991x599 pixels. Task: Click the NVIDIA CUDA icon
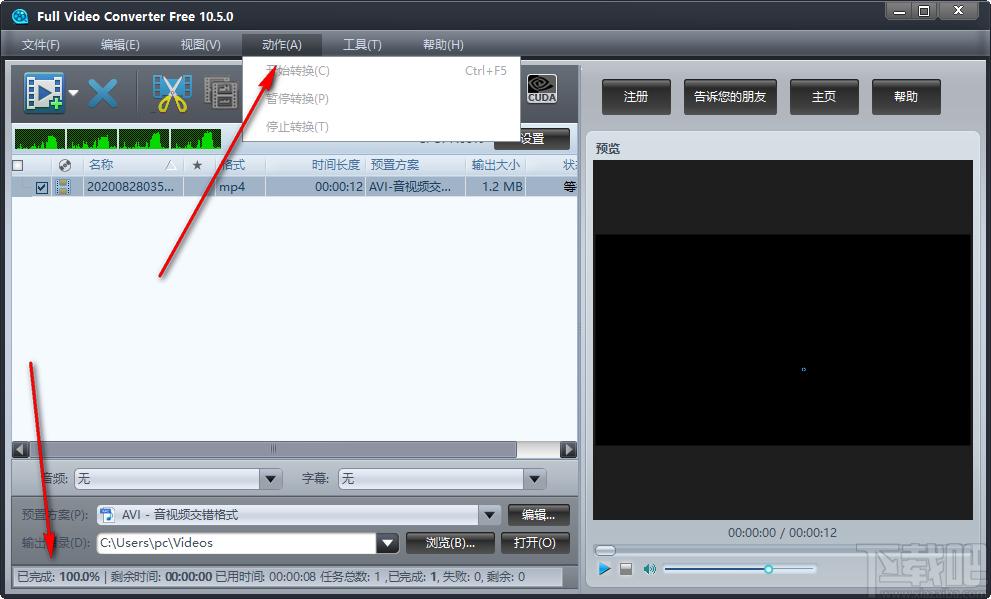pyautogui.click(x=542, y=88)
